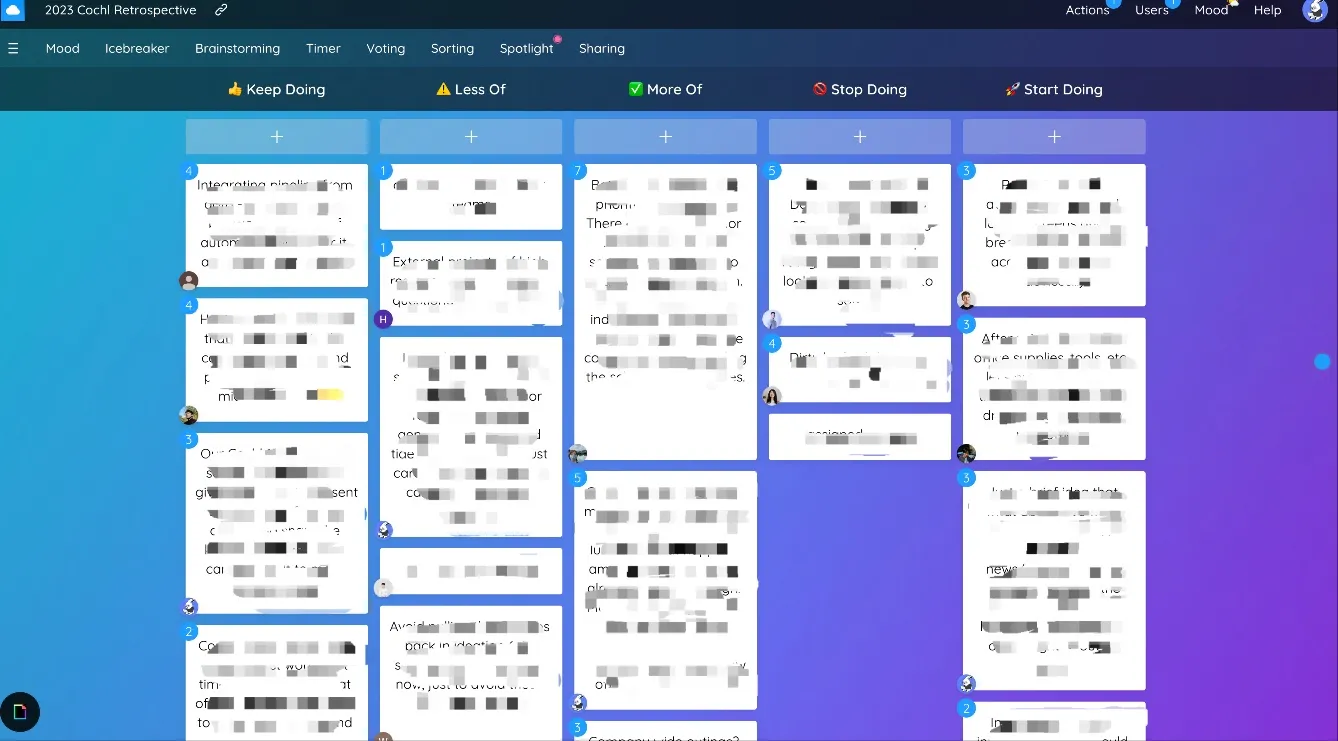Click the cloud logo icon
The width and height of the screenshot is (1338, 741).
[x=12, y=10]
